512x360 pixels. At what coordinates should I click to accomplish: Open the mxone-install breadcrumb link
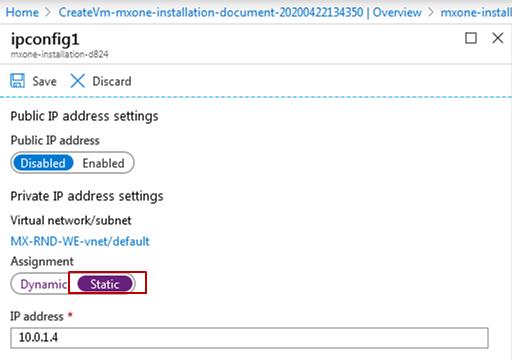point(476,12)
